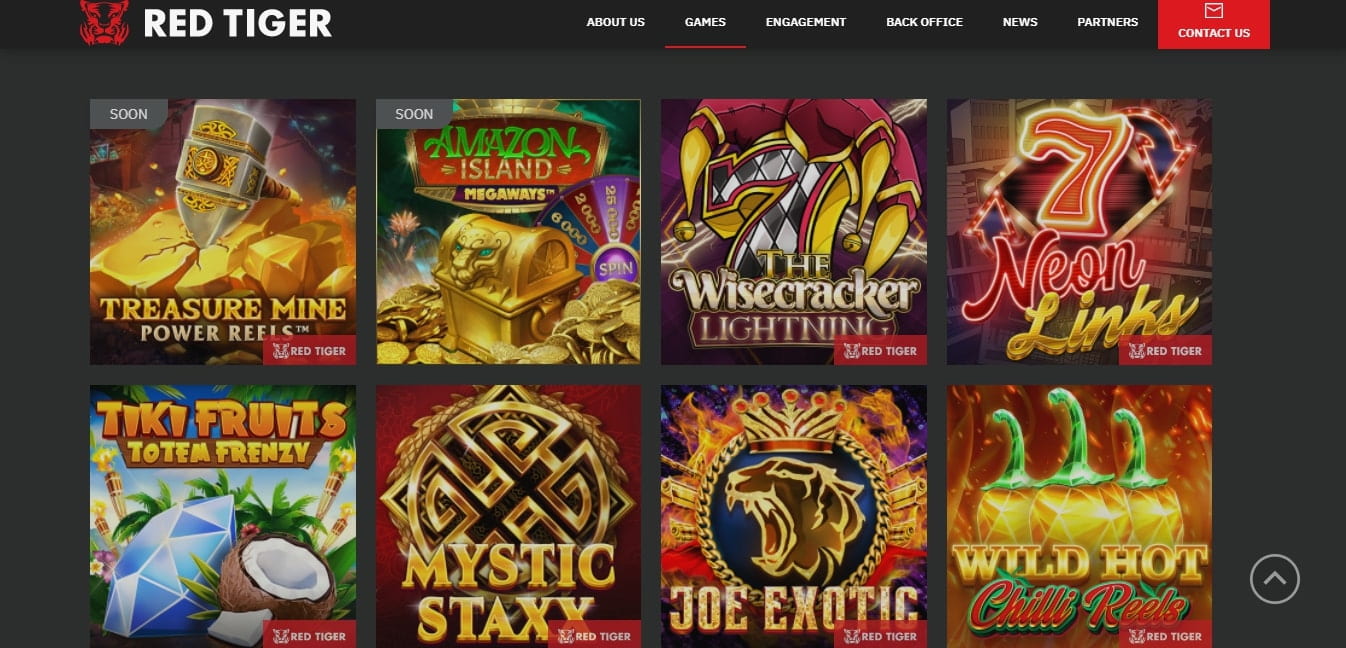Click the SOON badge on Amazon Island
Viewport: 1346px width, 648px height.
coord(413,114)
